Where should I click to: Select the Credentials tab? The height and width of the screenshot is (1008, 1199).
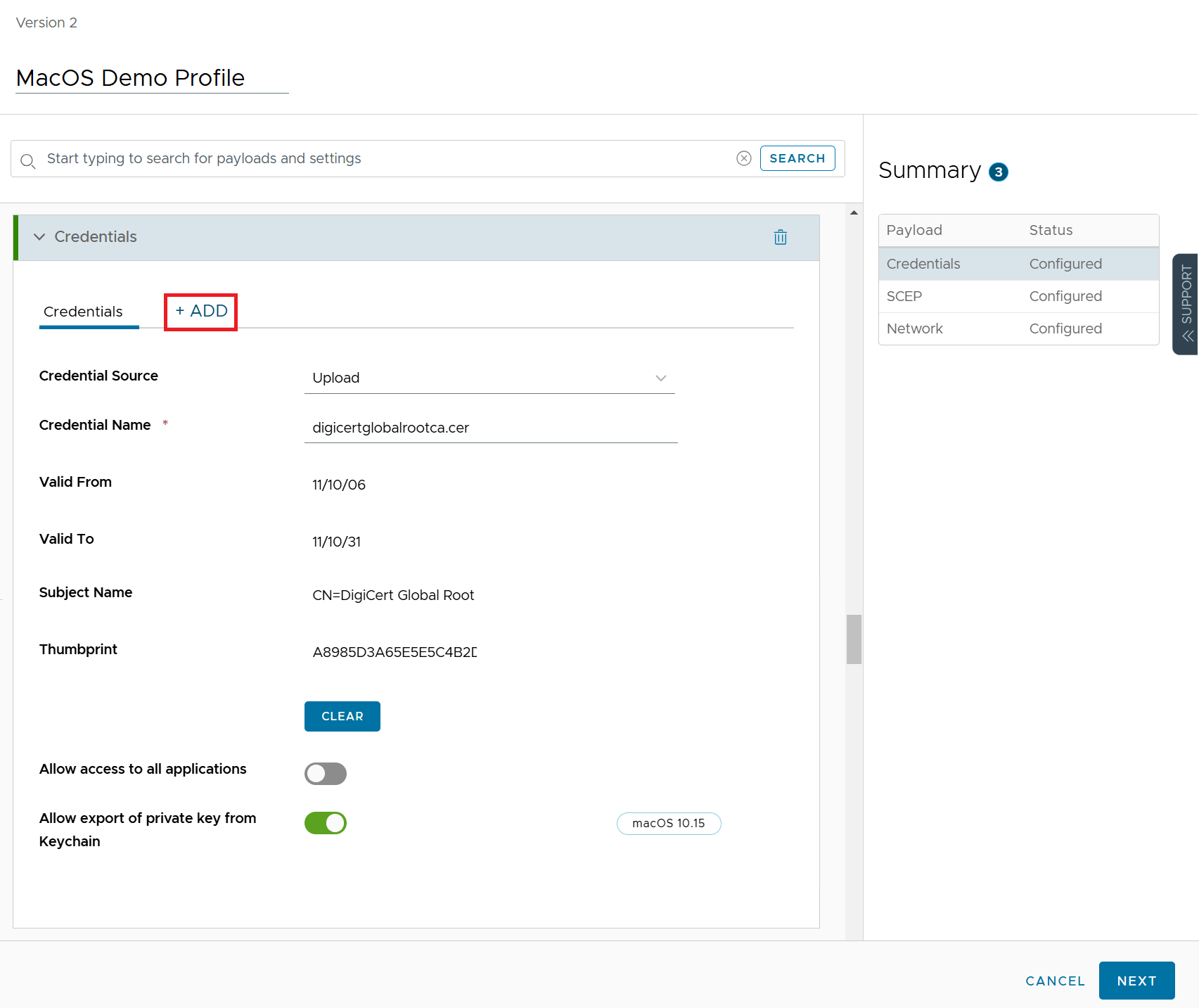[83, 312]
